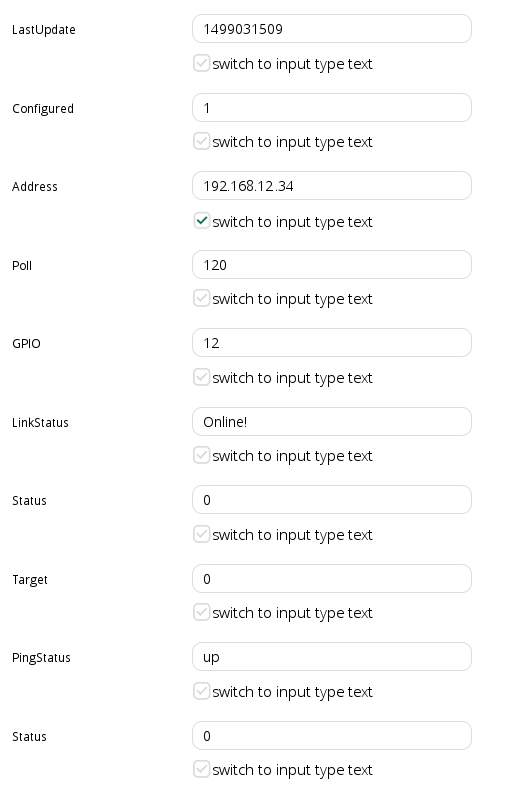Uncheck text type checkbox under Address
510x789 pixels.
(202, 221)
